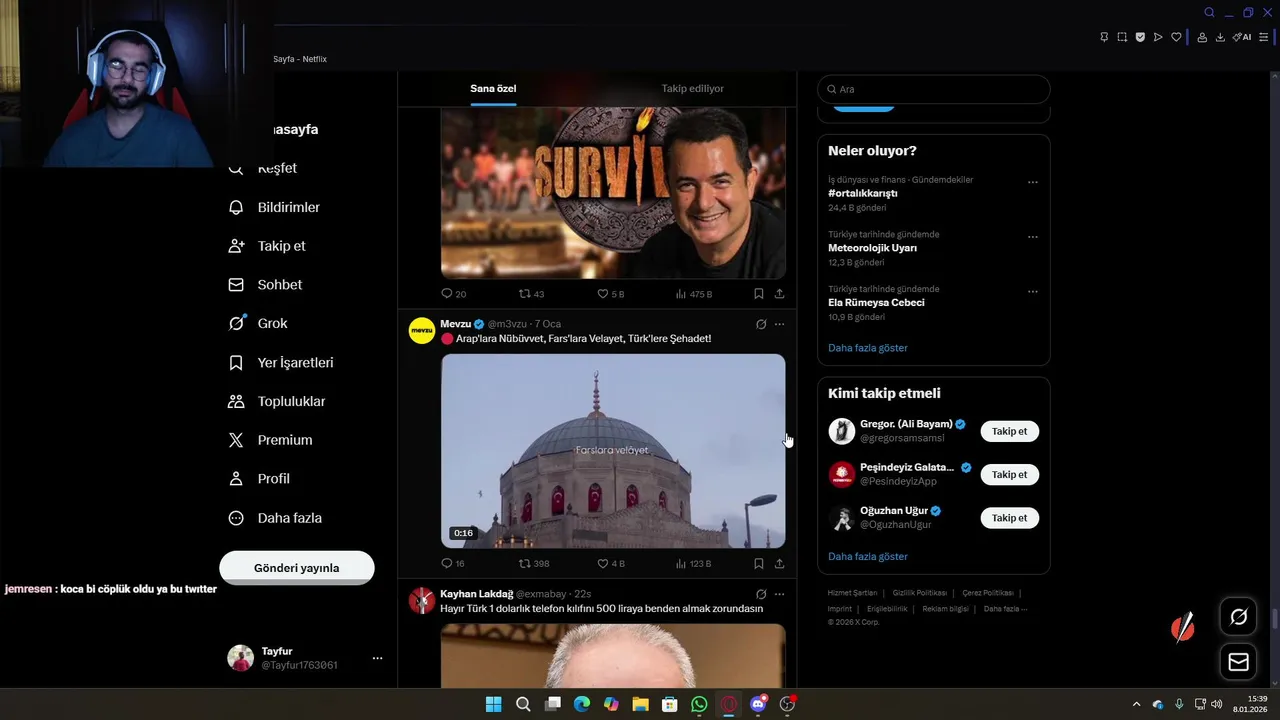The width and height of the screenshot is (1280, 720).
Task: Open the Premium sidebar item
Action: pos(270,440)
